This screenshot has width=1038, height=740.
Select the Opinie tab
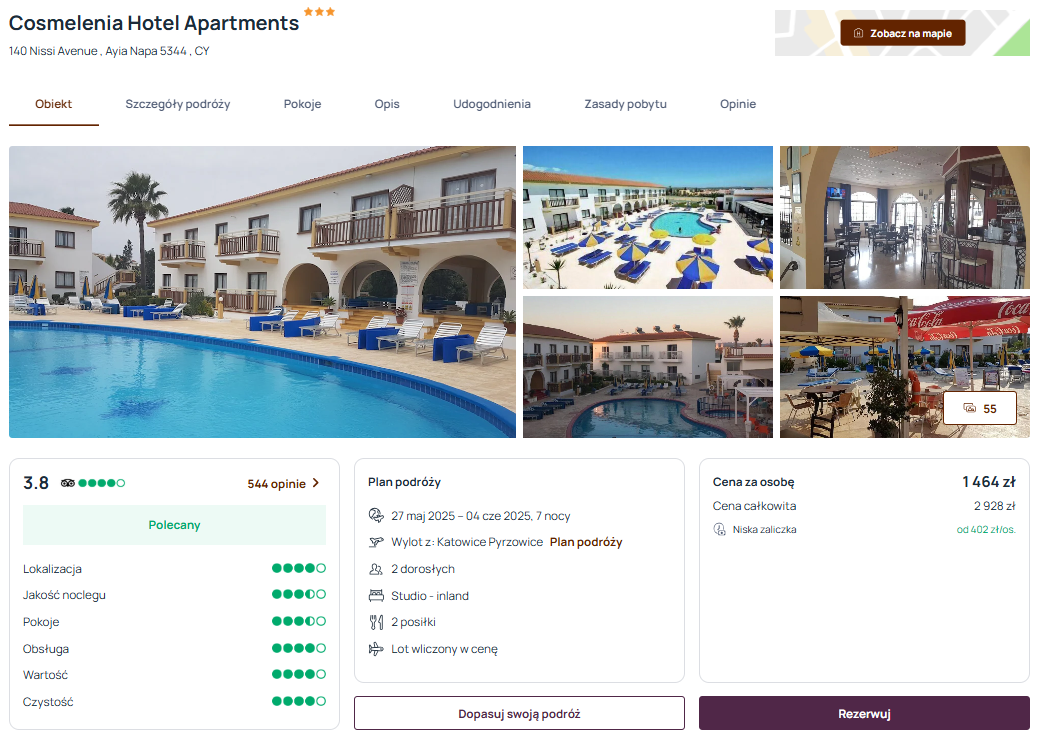(737, 105)
